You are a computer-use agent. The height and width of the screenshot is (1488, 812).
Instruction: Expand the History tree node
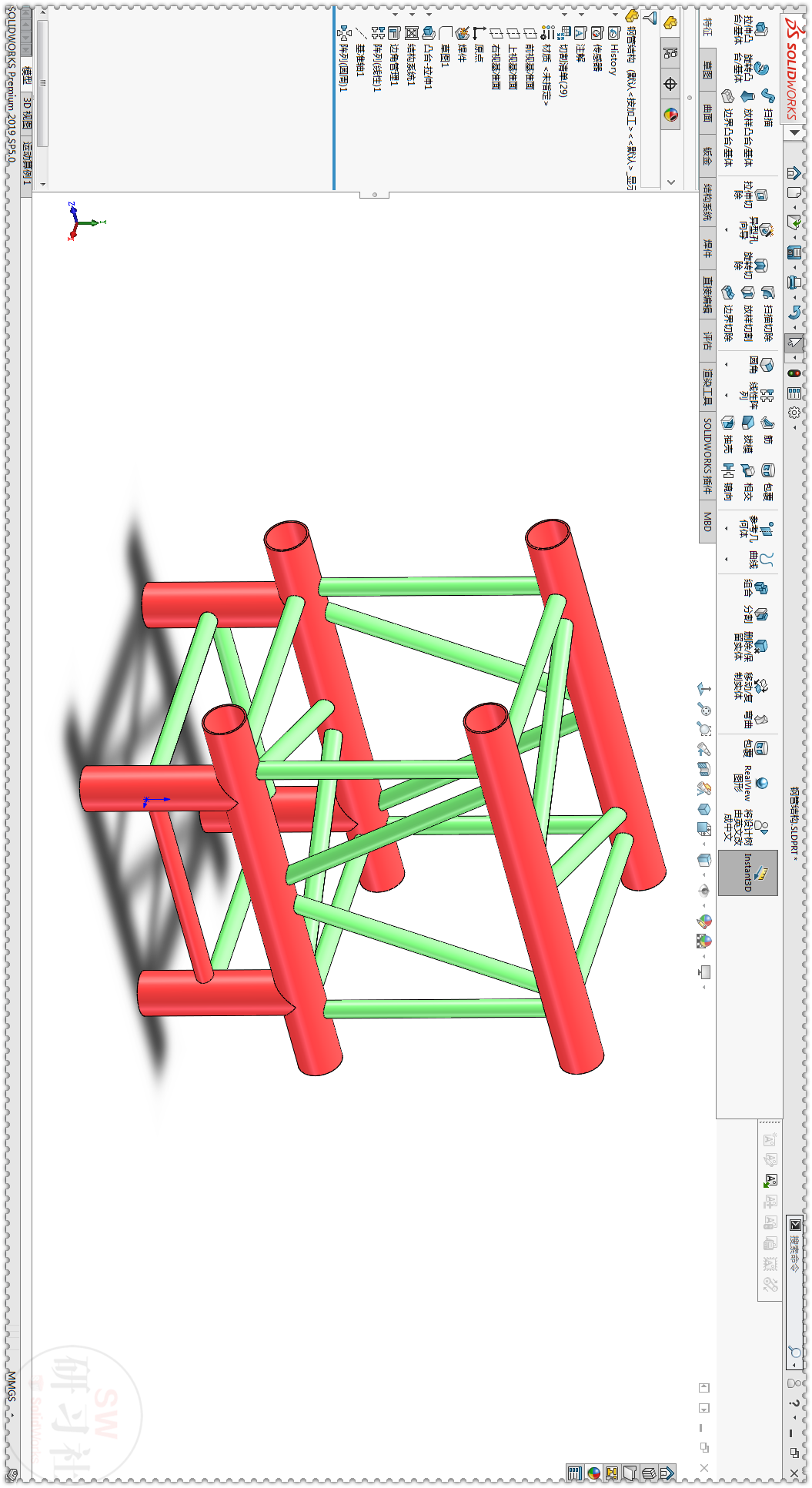615,15
